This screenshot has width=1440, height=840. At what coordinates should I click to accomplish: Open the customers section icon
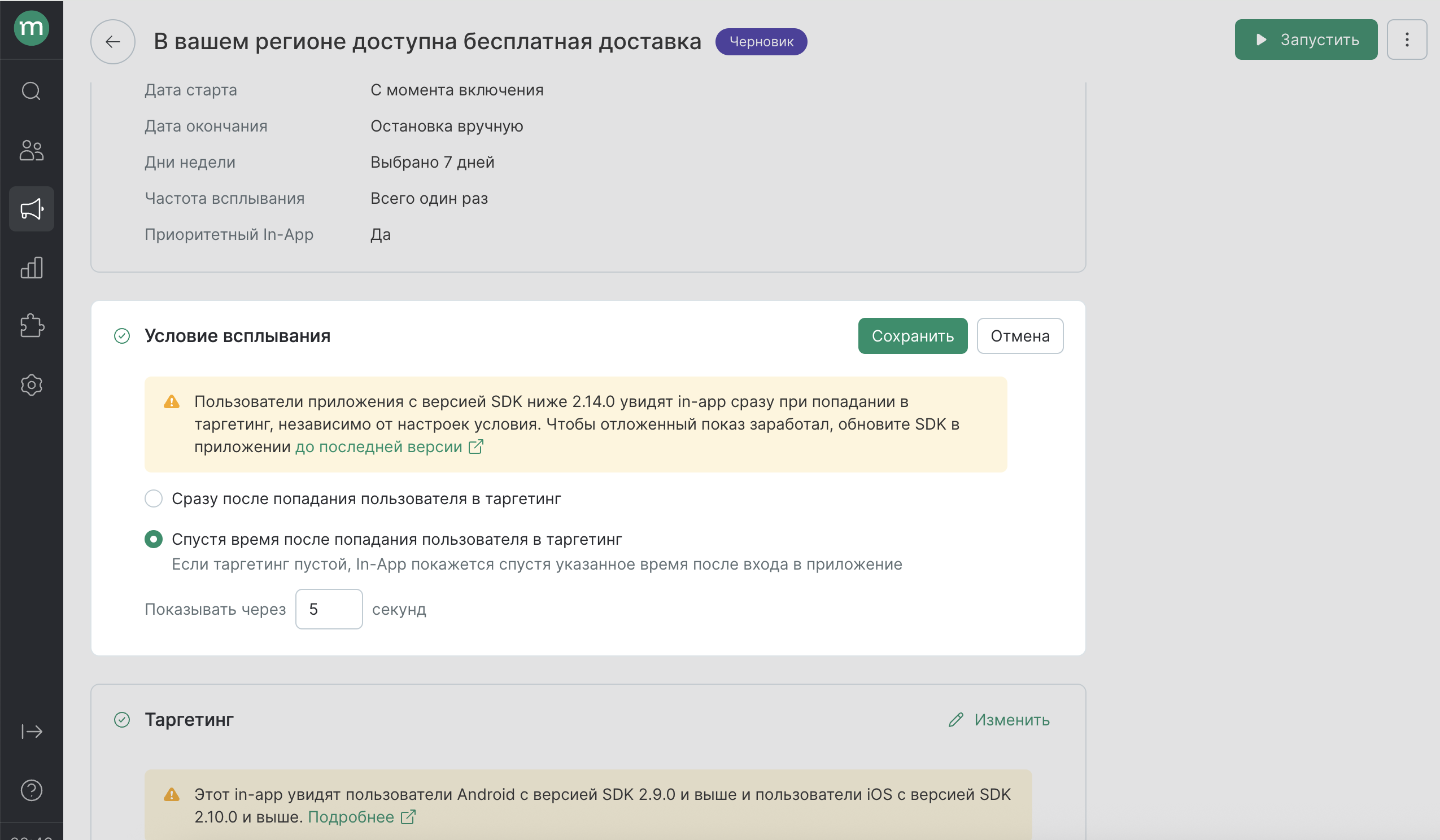coord(32,150)
